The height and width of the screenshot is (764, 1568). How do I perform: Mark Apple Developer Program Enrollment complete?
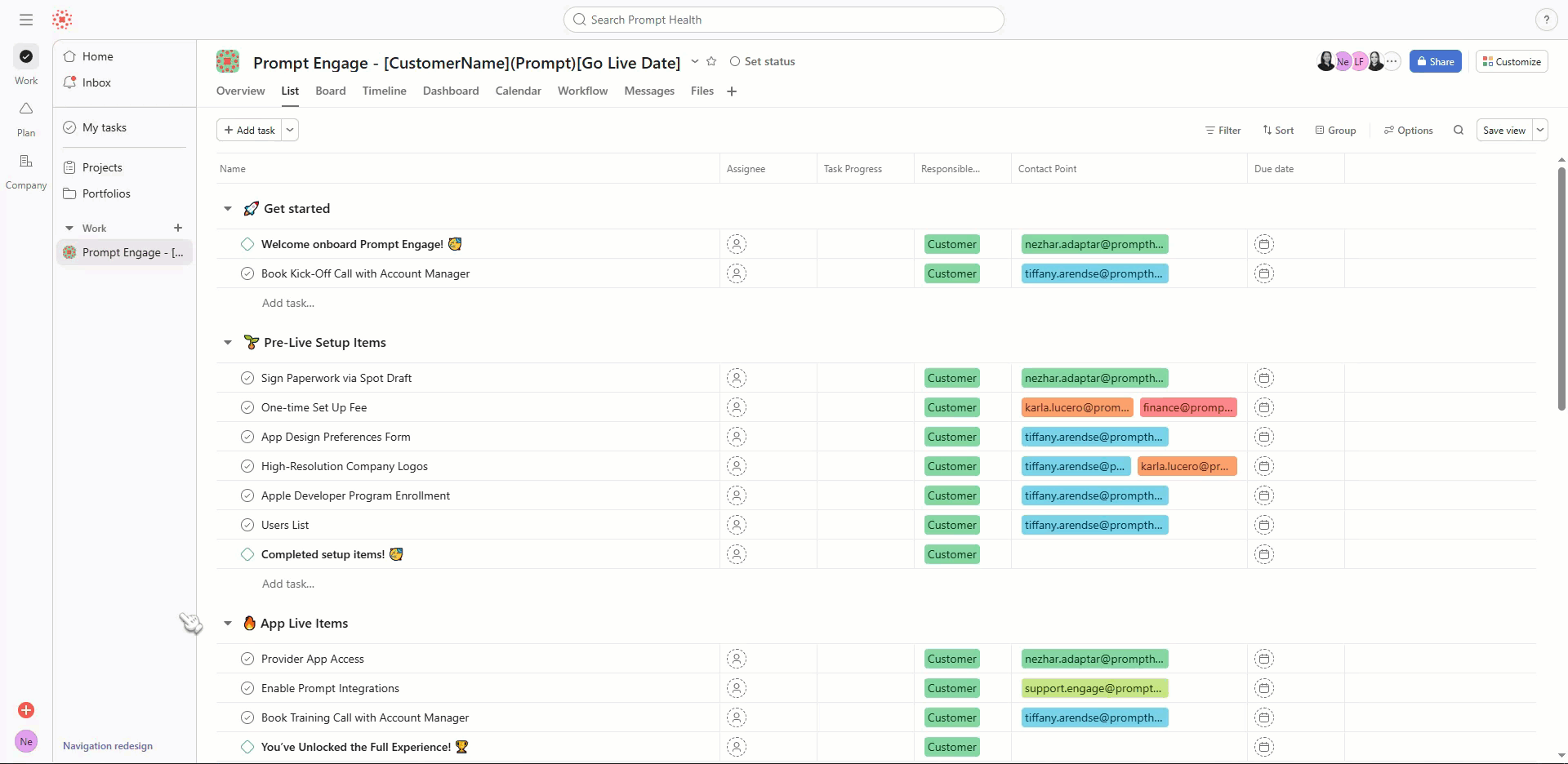tap(247, 495)
